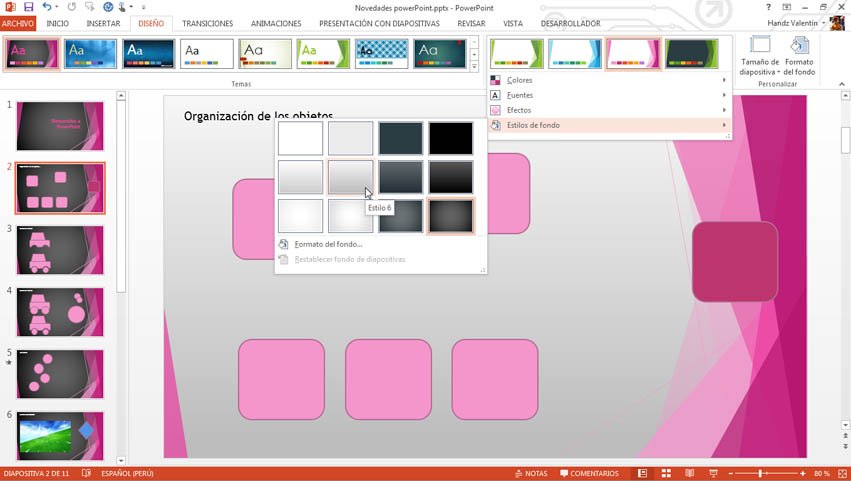This screenshot has height=481, width=851.
Task: Click Formato del fondo... in the gallery
Action: point(328,244)
